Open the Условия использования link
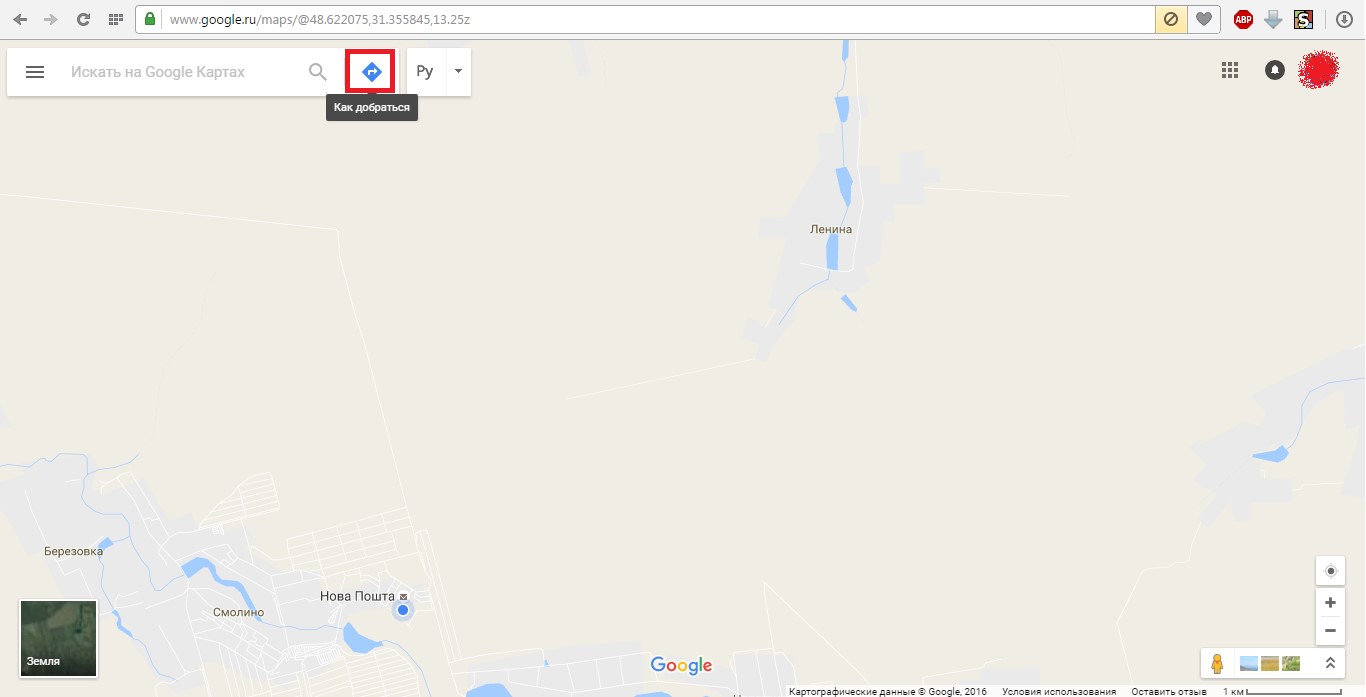1366x697 pixels. click(x=1059, y=691)
